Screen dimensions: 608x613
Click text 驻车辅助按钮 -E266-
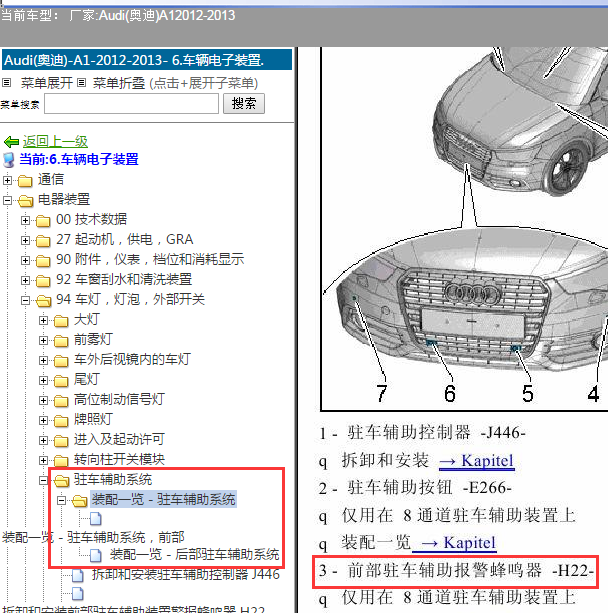tap(429, 488)
